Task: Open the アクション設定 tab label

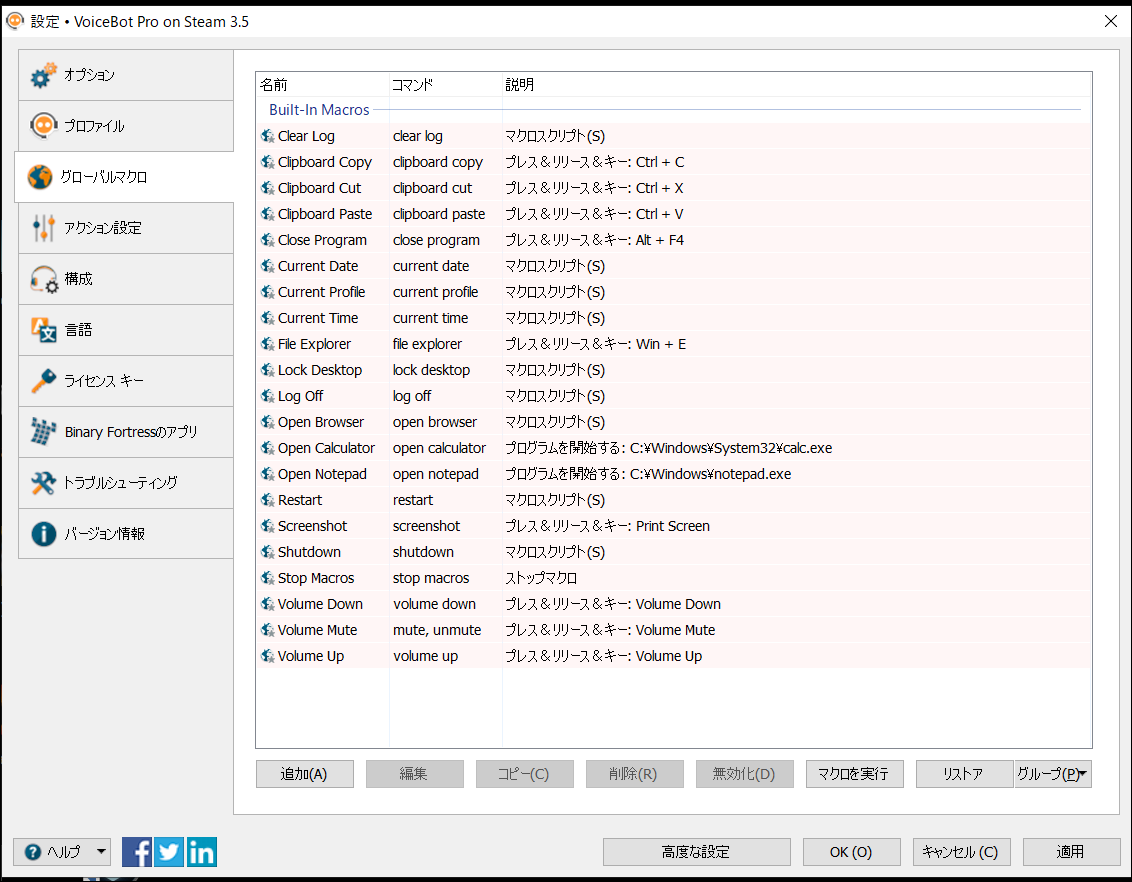Action: (x=103, y=228)
